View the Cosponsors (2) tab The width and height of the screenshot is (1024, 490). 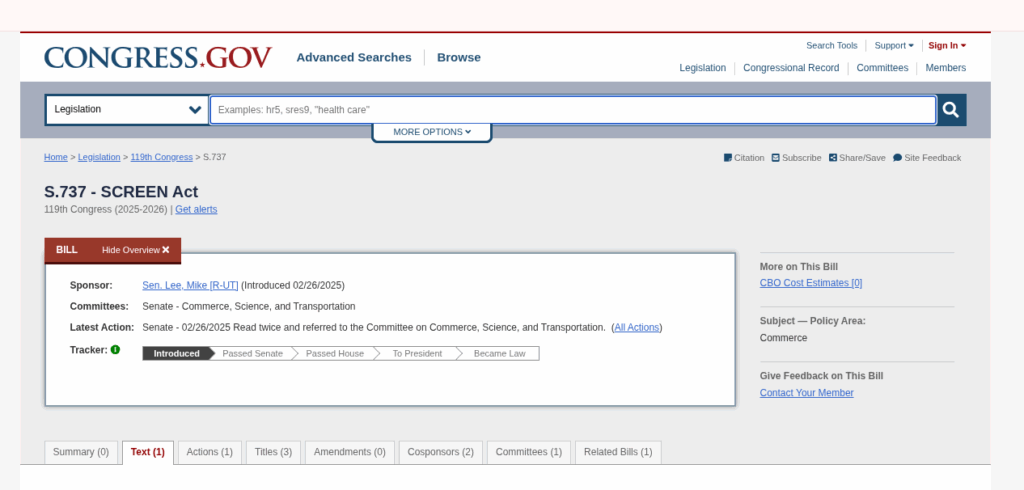pyautogui.click(x=441, y=452)
